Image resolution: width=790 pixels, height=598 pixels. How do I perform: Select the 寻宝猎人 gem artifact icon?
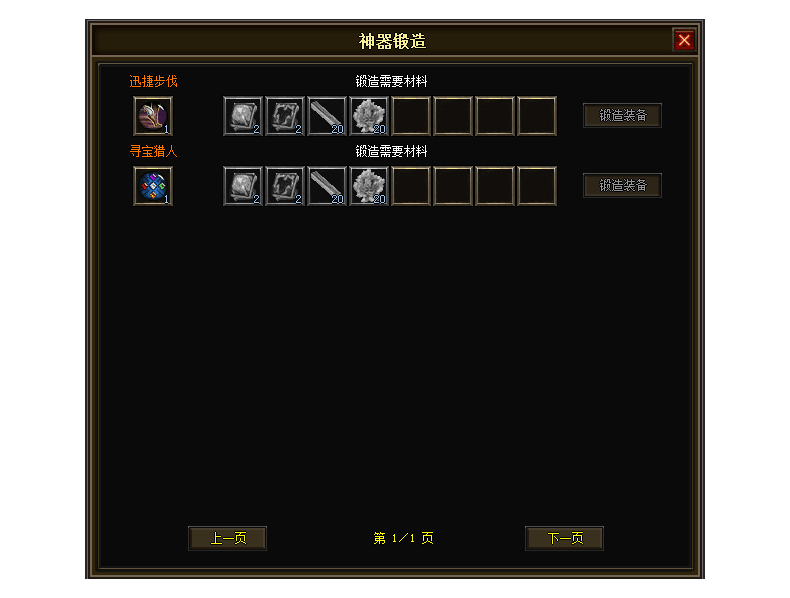point(153,186)
